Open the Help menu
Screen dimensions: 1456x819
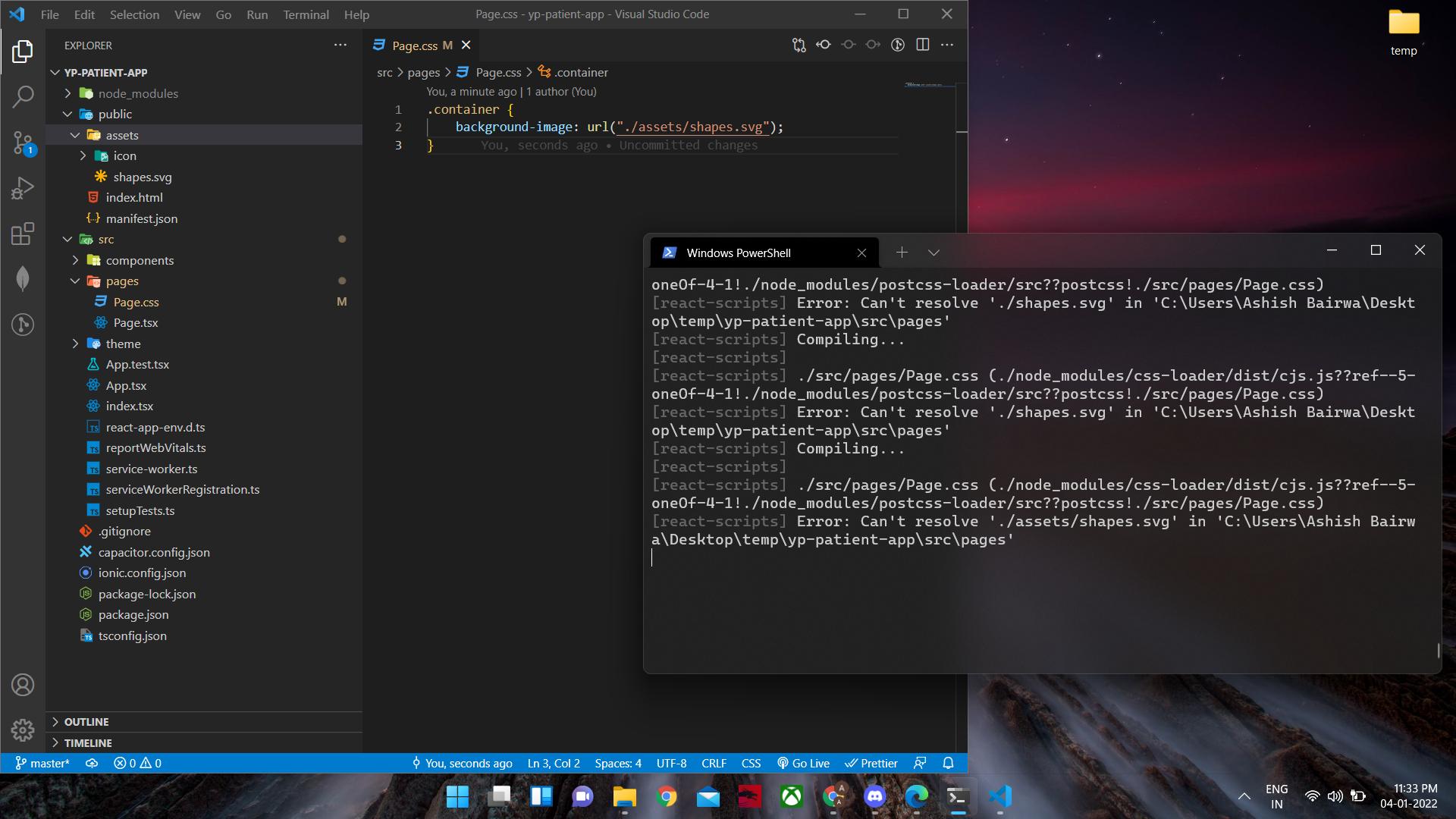pos(356,14)
